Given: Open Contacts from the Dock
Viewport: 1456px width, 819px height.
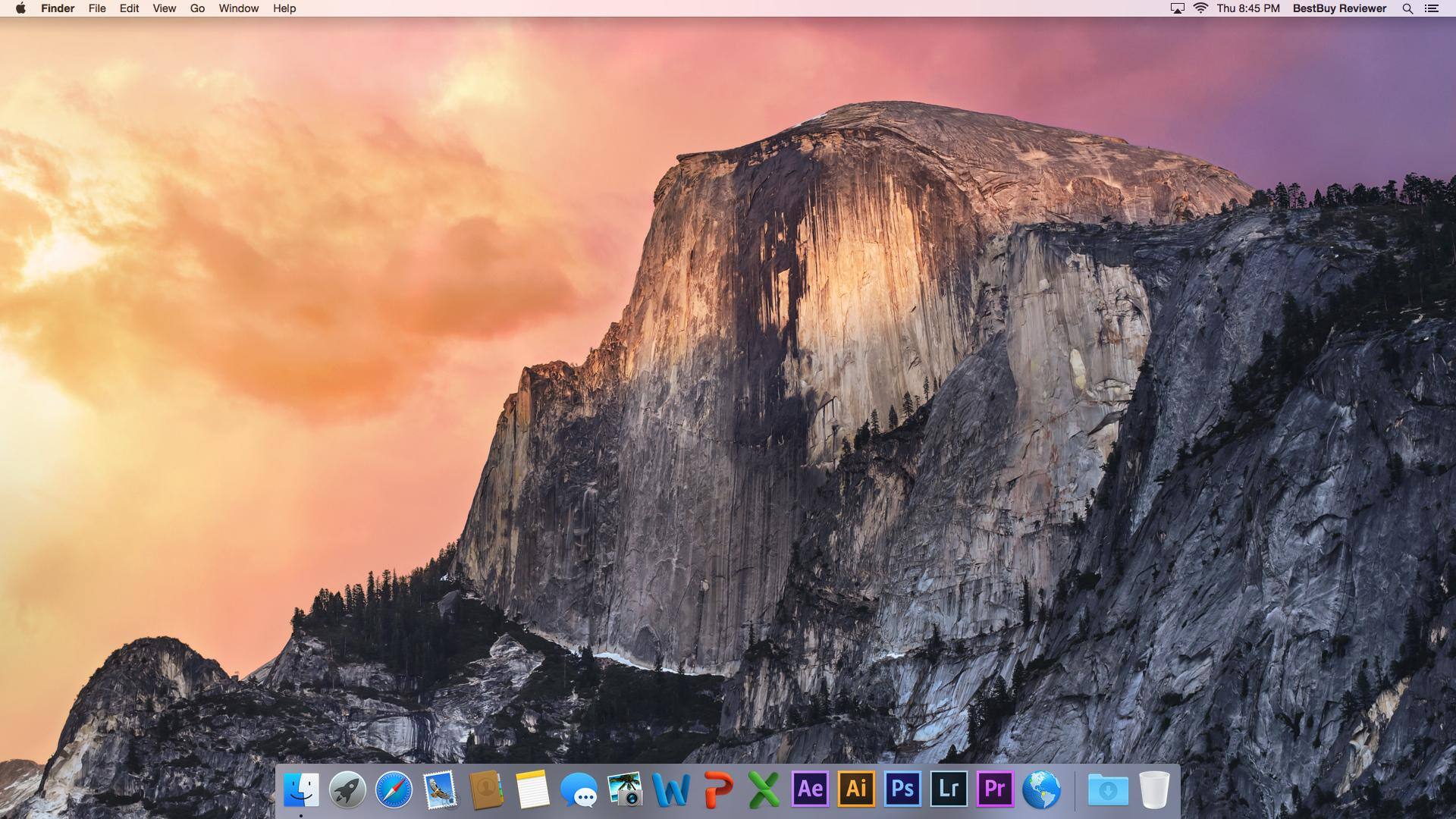Looking at the screenshot, I should (x=486, y=788).
